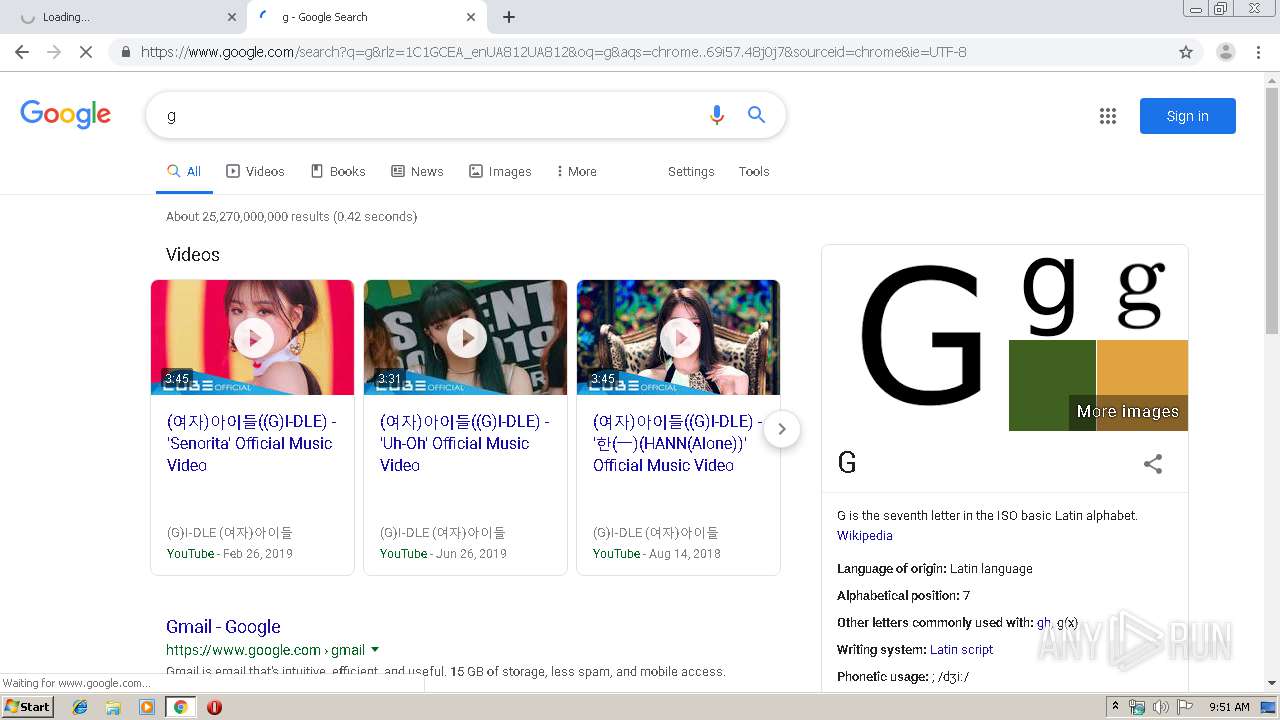Open the Google apps grid
1280x720 pixels.
1107,116
